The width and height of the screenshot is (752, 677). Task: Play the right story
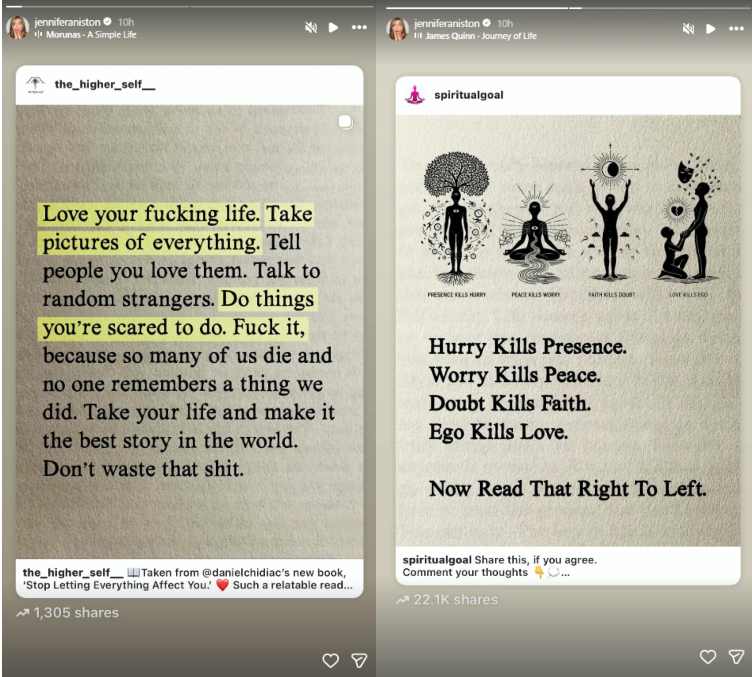[x=711, y=29]
